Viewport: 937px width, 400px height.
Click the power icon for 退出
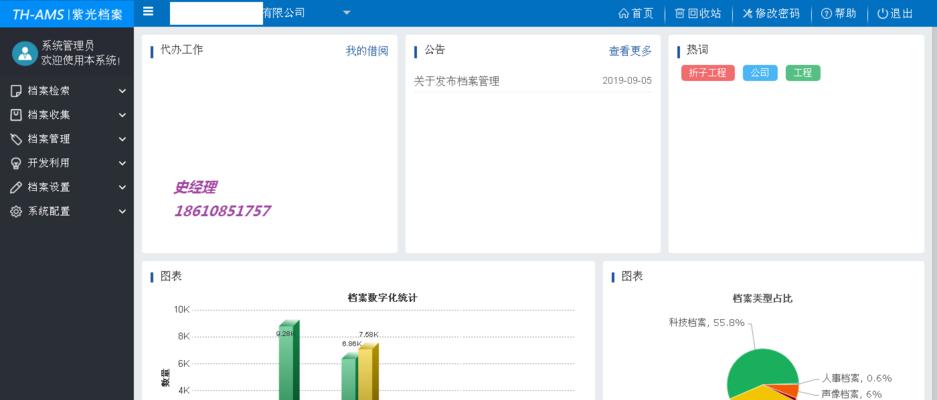click(883, 14)
